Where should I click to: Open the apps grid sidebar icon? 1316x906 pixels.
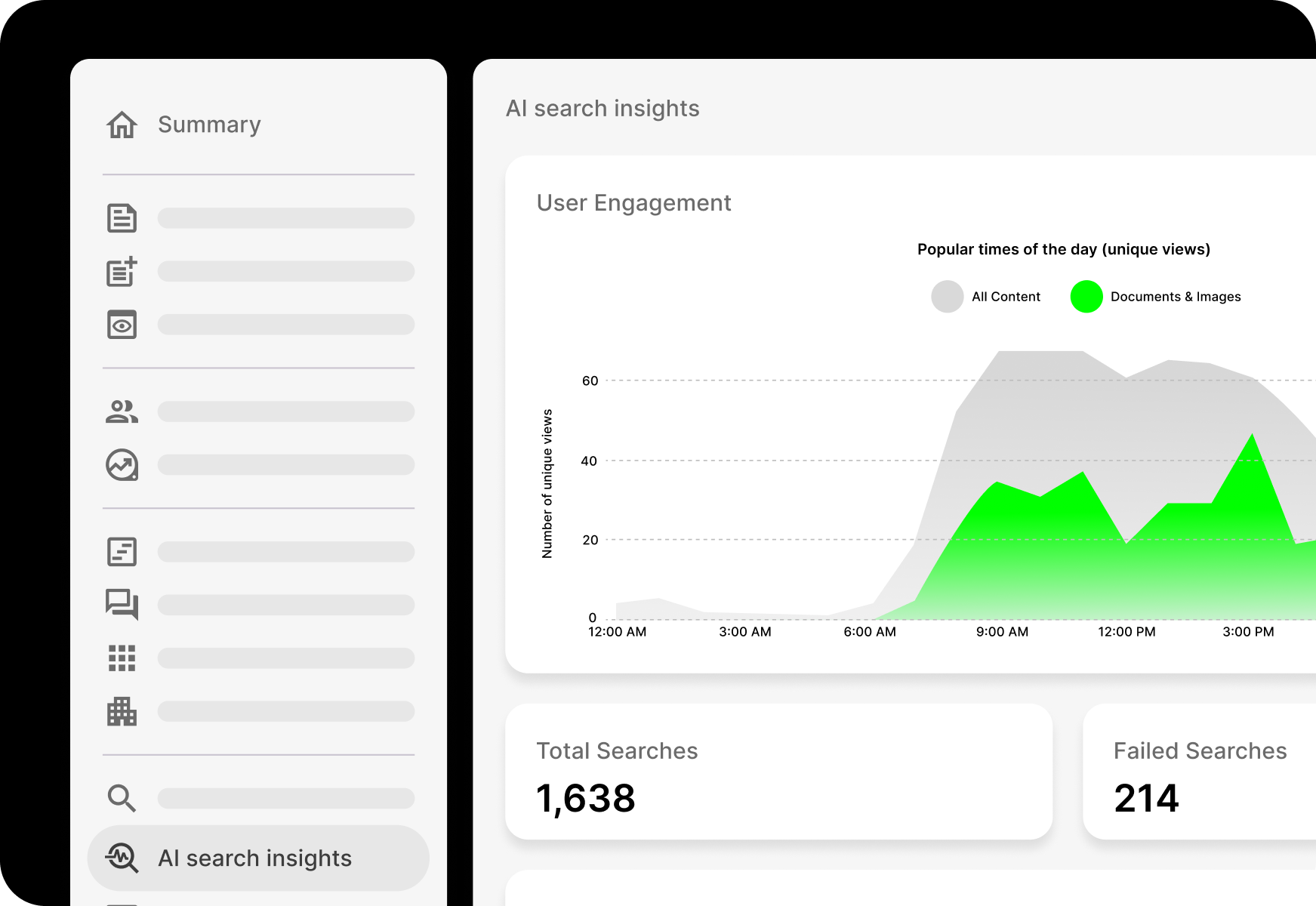click(x=122, y=658)
